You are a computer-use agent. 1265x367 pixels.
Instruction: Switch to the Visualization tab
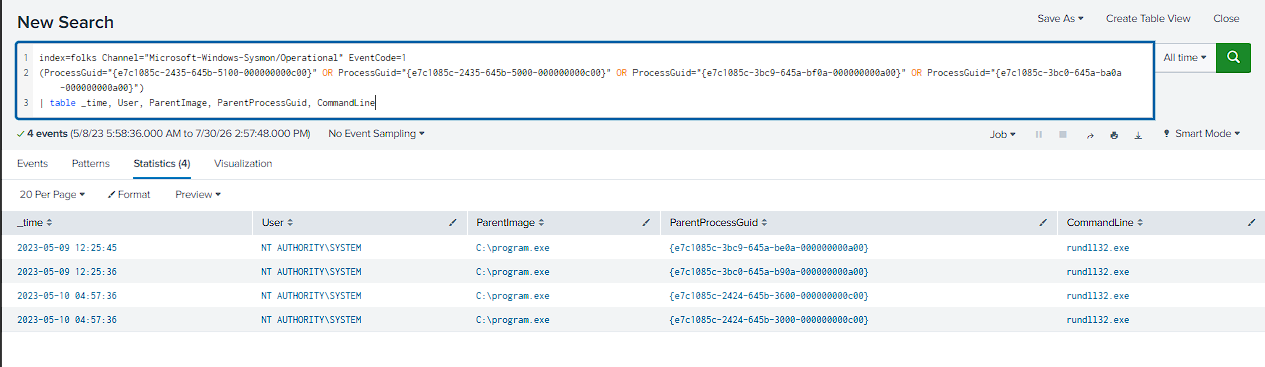pyautogui.click(x=243, y=163)
